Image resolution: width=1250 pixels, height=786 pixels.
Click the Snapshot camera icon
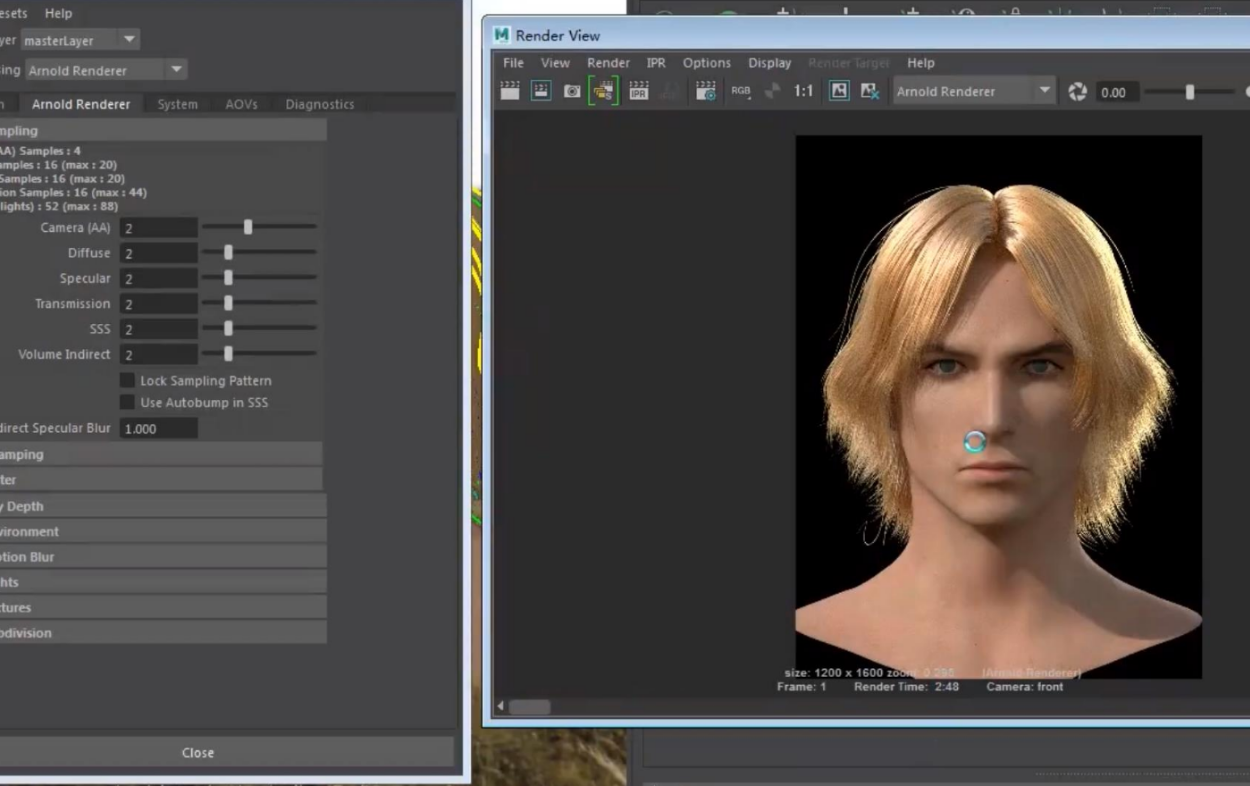coord(572,91)
